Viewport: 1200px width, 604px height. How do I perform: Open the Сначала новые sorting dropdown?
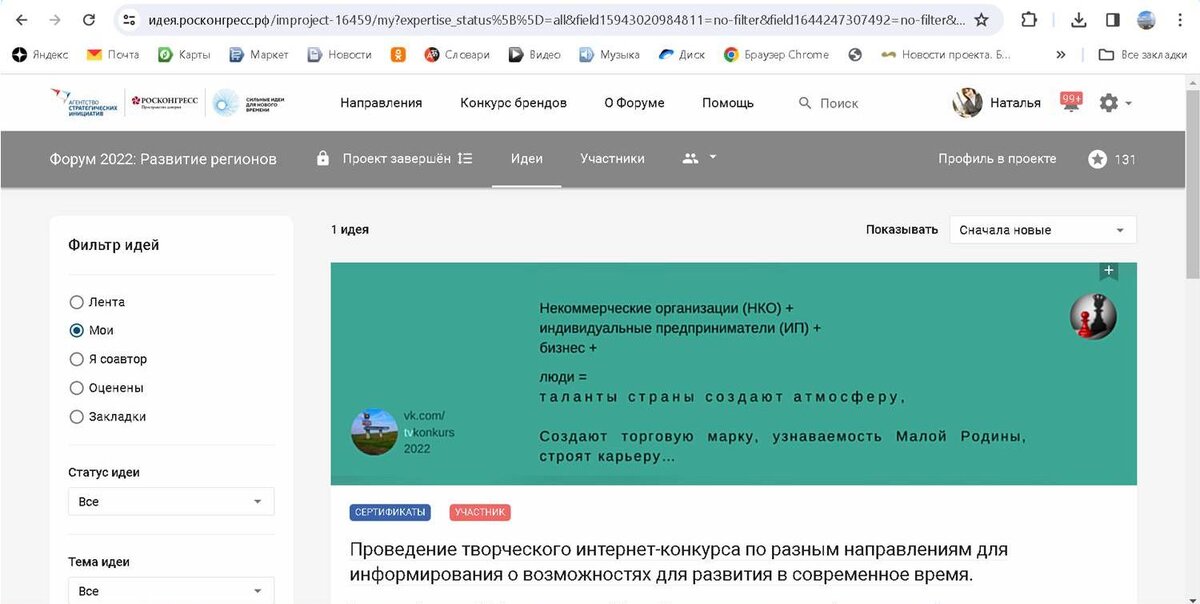click(1041, 229)
